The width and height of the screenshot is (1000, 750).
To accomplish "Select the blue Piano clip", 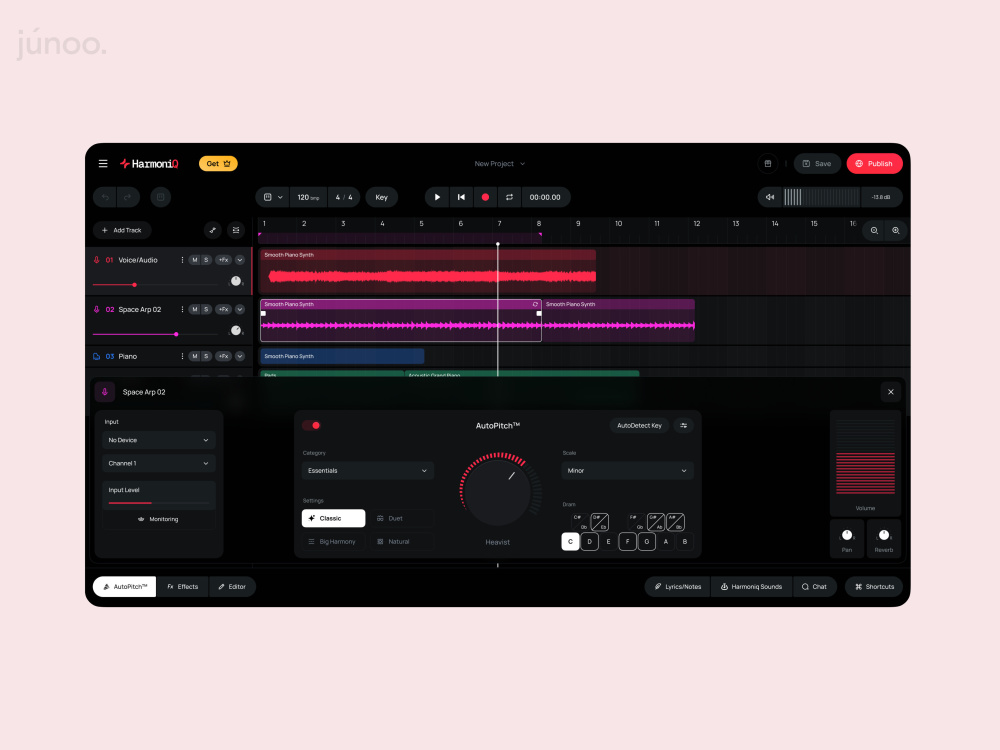I will 342,357.
